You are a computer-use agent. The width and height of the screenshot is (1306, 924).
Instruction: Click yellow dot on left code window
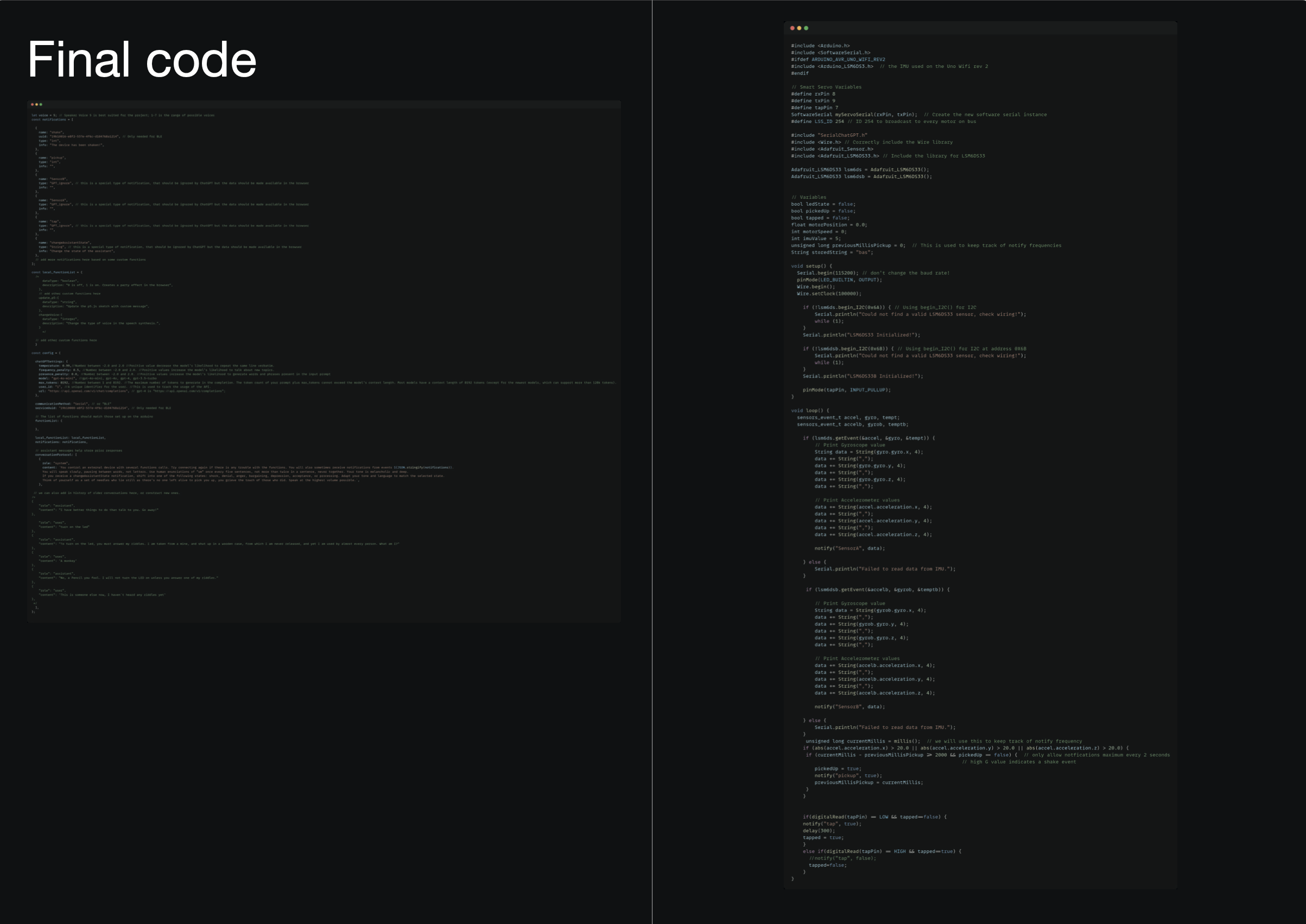pos(36,105)
